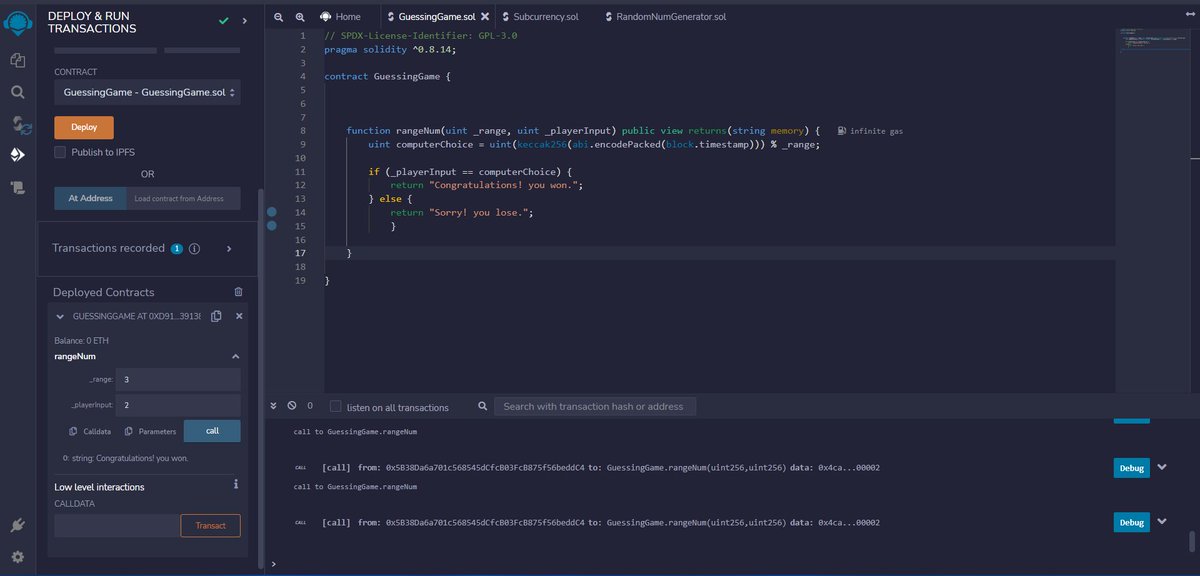
Task: Toggle Publish to IPFS checkbox
Action: (60, 152)
